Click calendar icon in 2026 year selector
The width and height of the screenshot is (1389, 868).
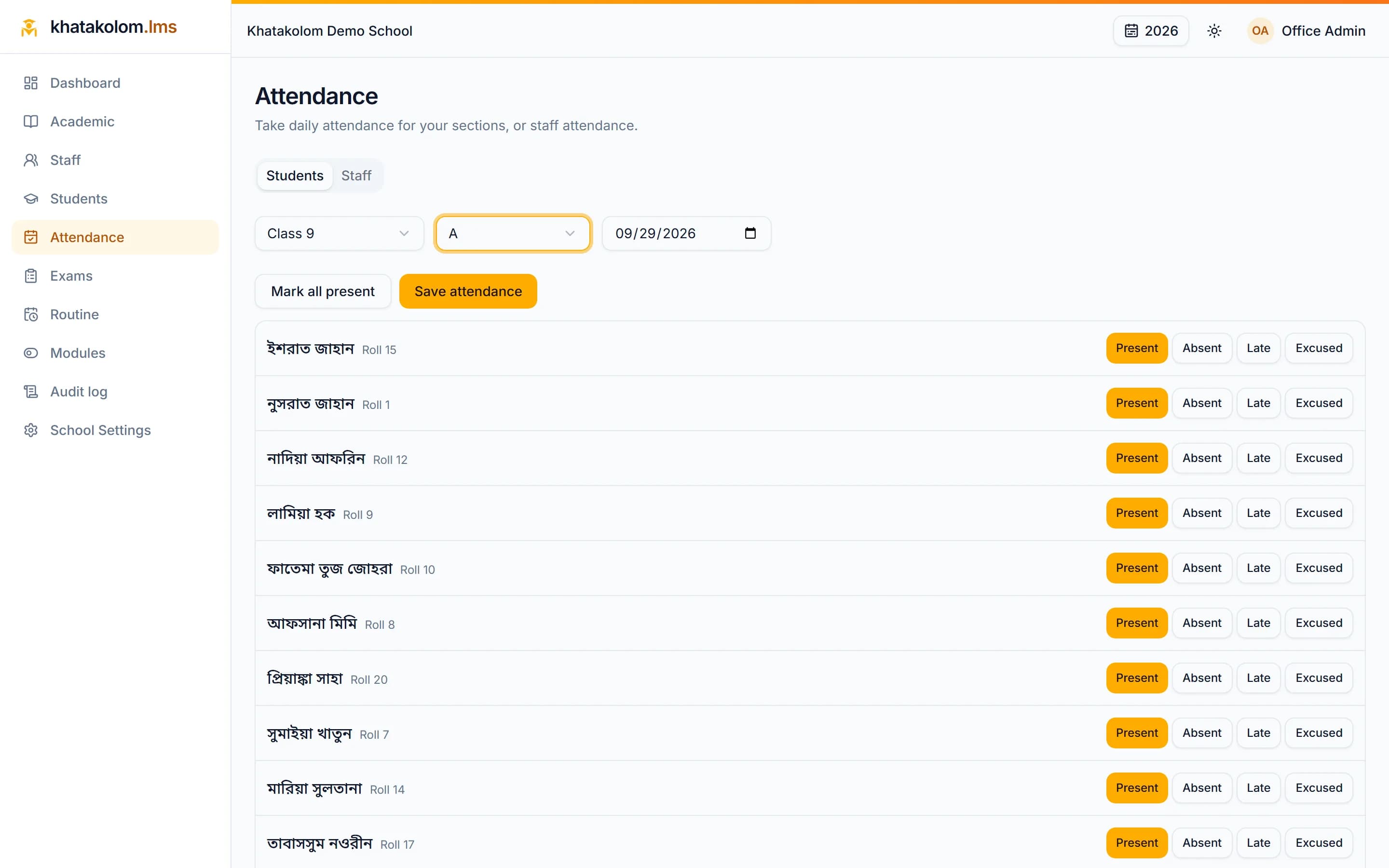pyautogui.click(x=1130, y=31)
